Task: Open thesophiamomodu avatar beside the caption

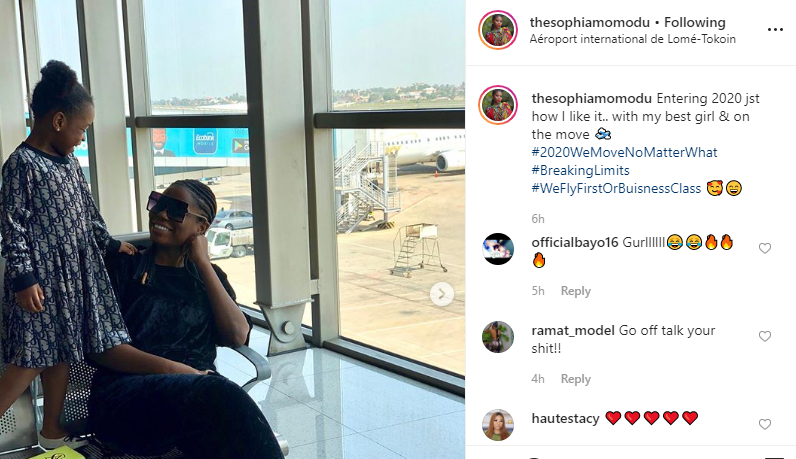Action: coord(498,105)
